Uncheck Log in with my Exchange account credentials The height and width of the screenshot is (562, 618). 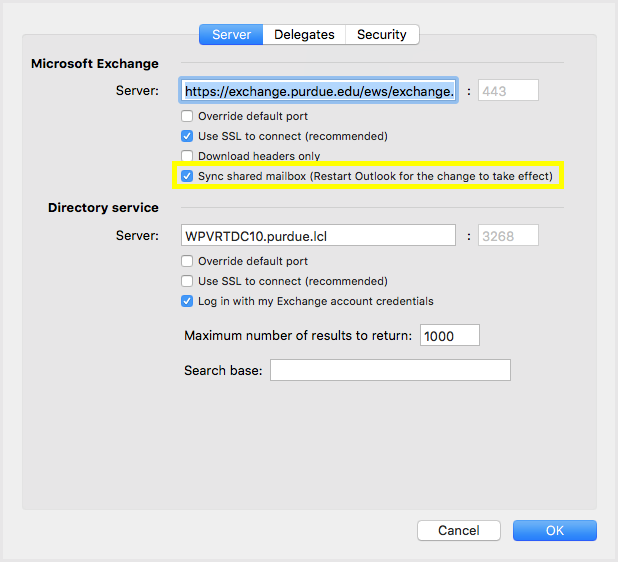187,301
